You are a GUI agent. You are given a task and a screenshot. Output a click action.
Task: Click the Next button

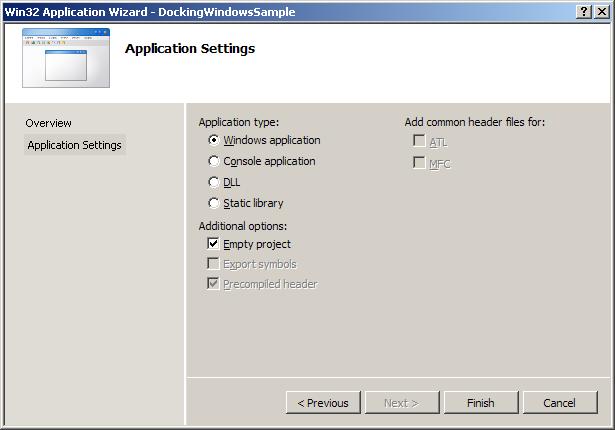(402, 403)
